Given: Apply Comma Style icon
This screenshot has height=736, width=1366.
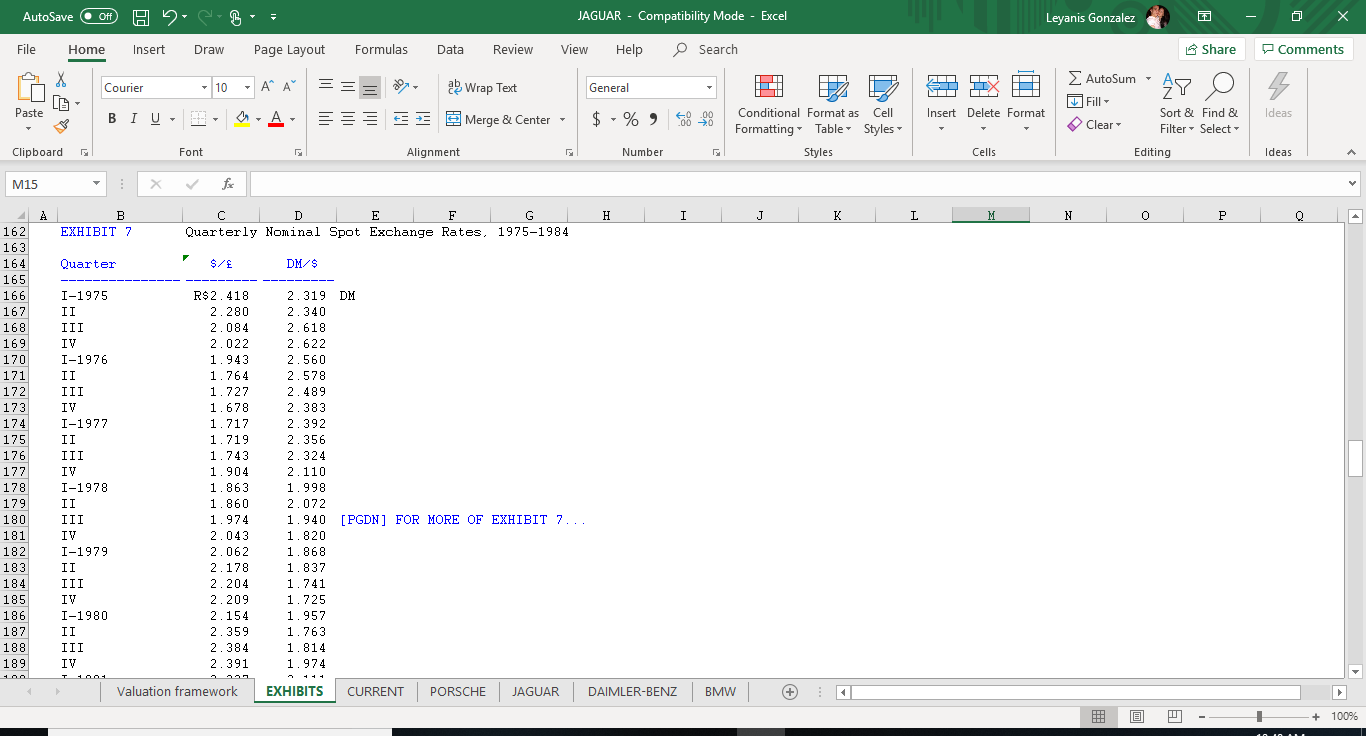Looking at the screenshot, I should tap(653, 119).
